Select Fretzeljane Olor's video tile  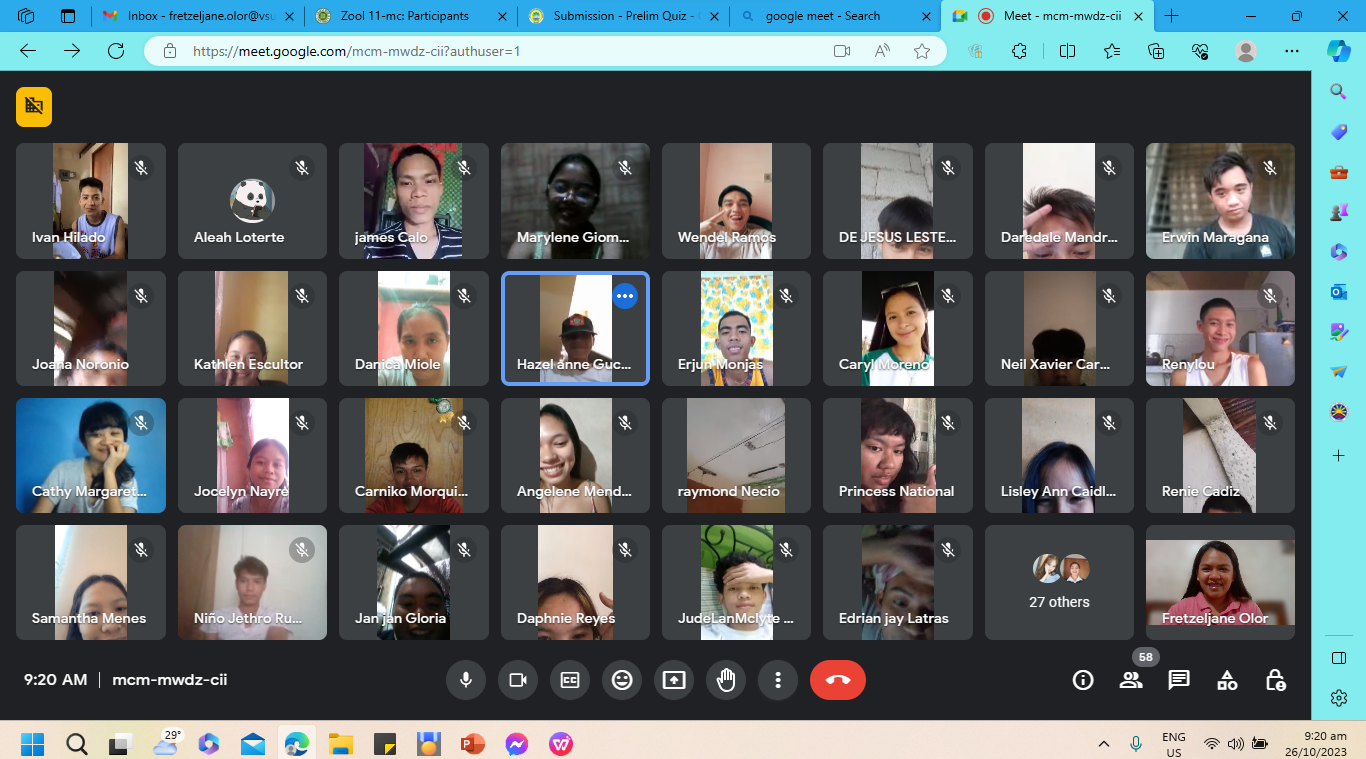point(1220,582)
